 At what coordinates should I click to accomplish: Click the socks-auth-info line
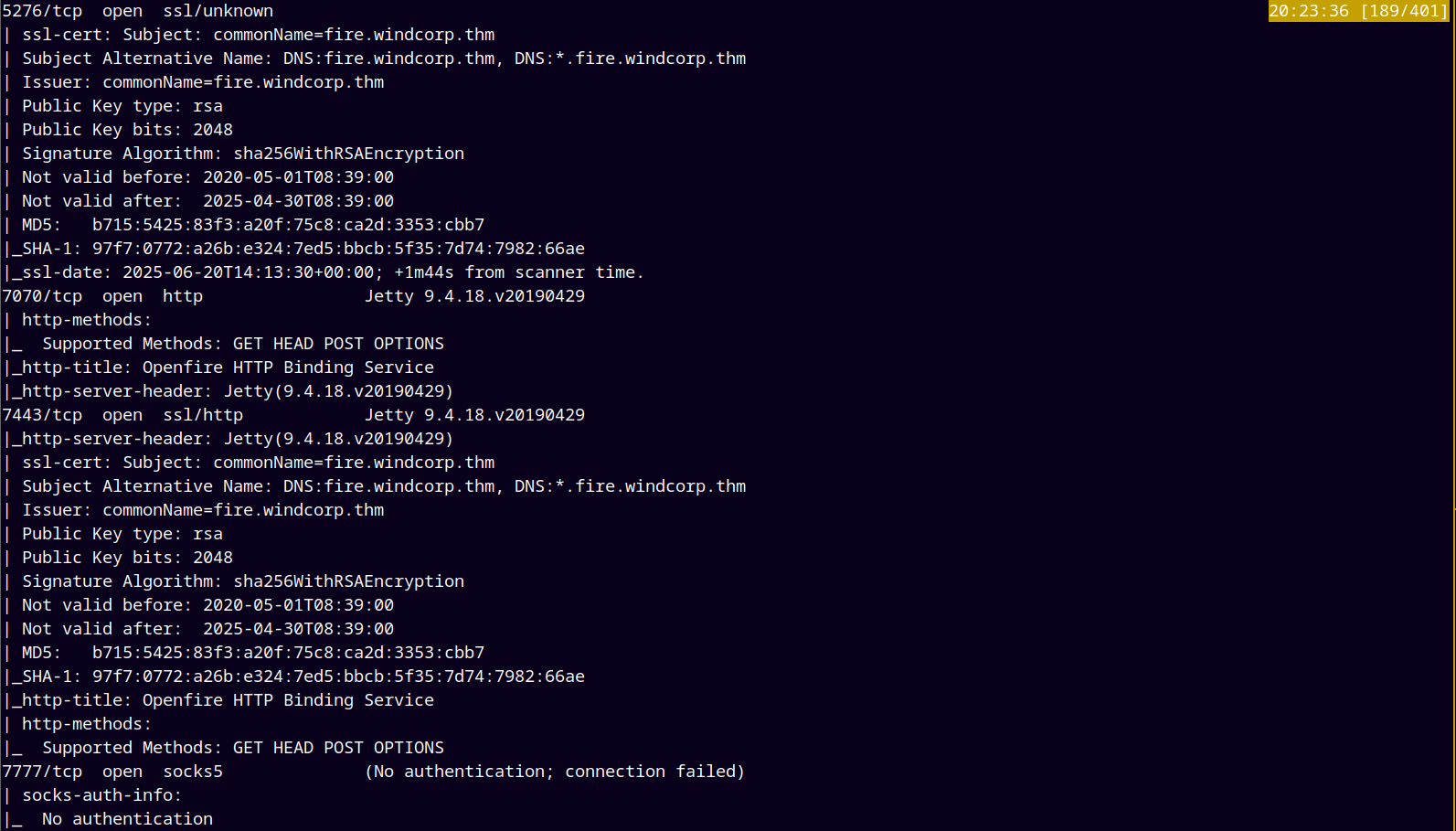tap(94, 795)
